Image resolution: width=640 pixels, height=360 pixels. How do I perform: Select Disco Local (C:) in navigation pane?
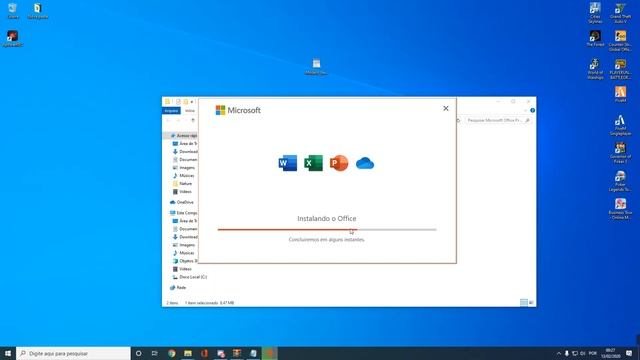click(190, 277)
